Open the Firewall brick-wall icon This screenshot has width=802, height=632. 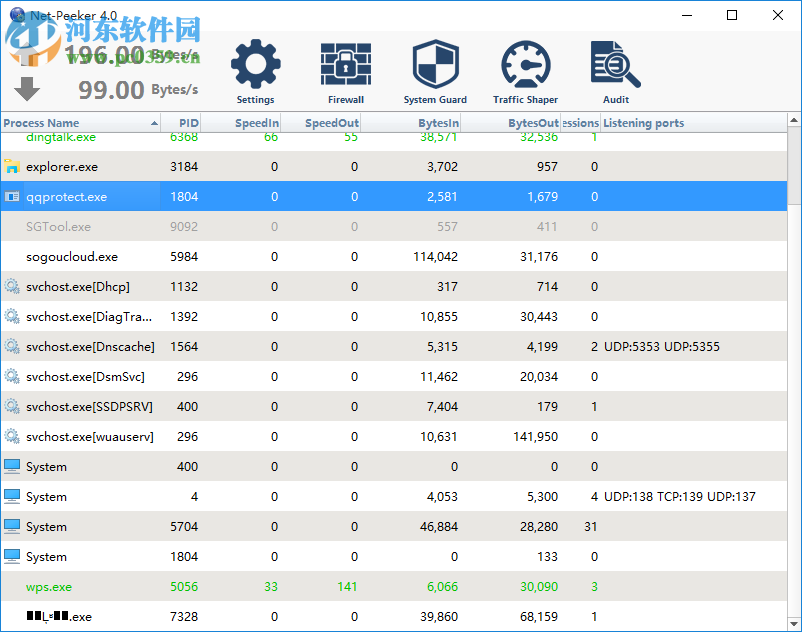(x=345, y=63)
